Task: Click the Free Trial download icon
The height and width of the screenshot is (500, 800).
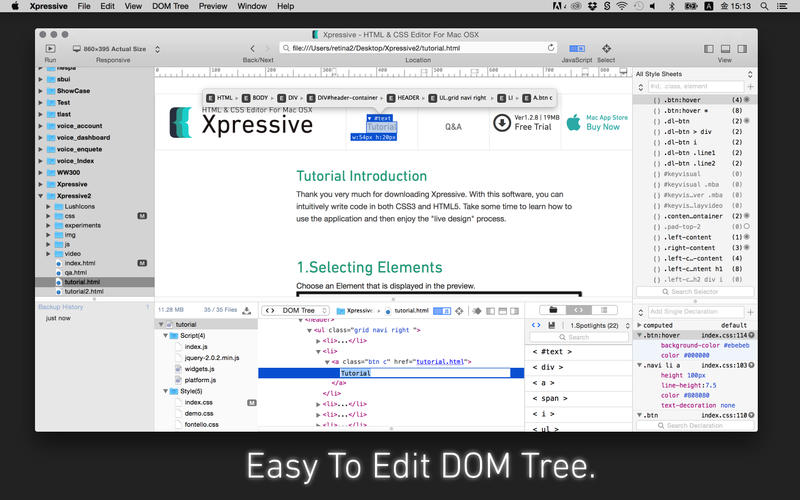Action: tap(502, 123)
